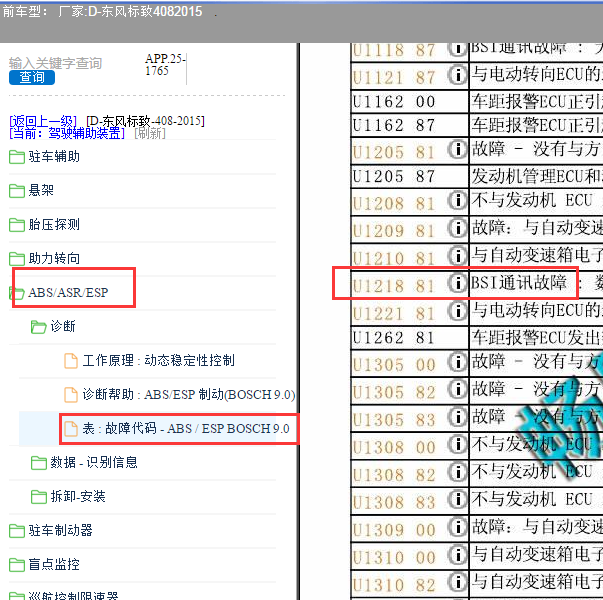Open 诊断帮助：ABS/ESP 制动(BOSCH 9.0) document
This screenshot has height=600, width=603.
pyautogui.click(x=189, y=394)
